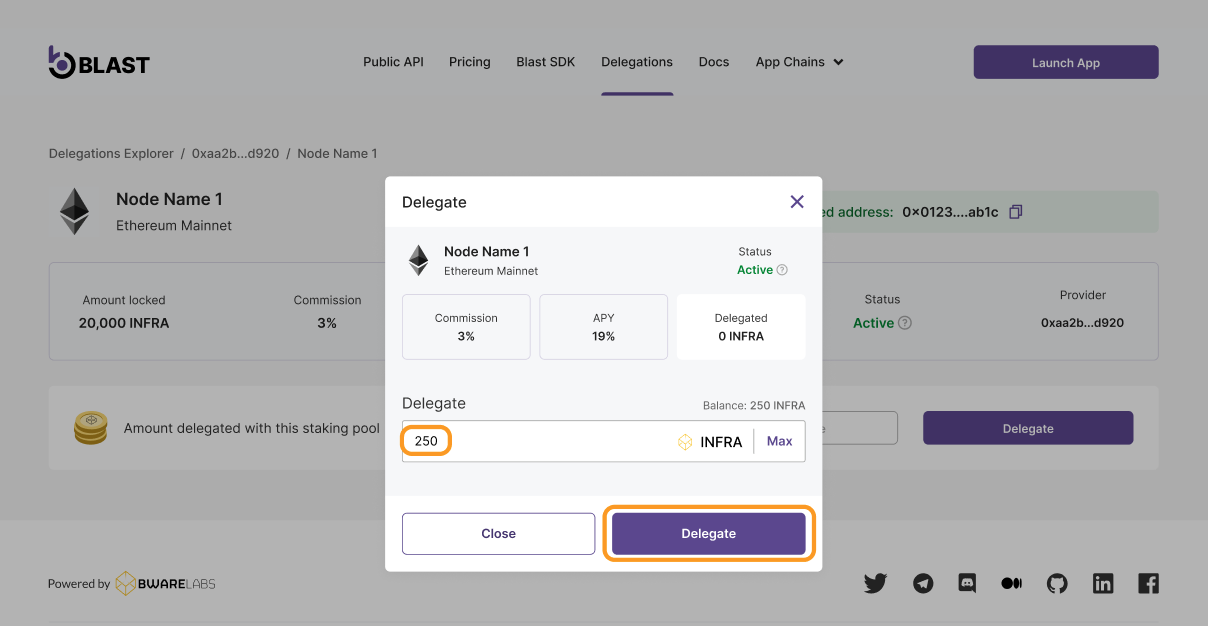
Task: Copy the delegated address with copy icon
Action: click(1016, 212)
